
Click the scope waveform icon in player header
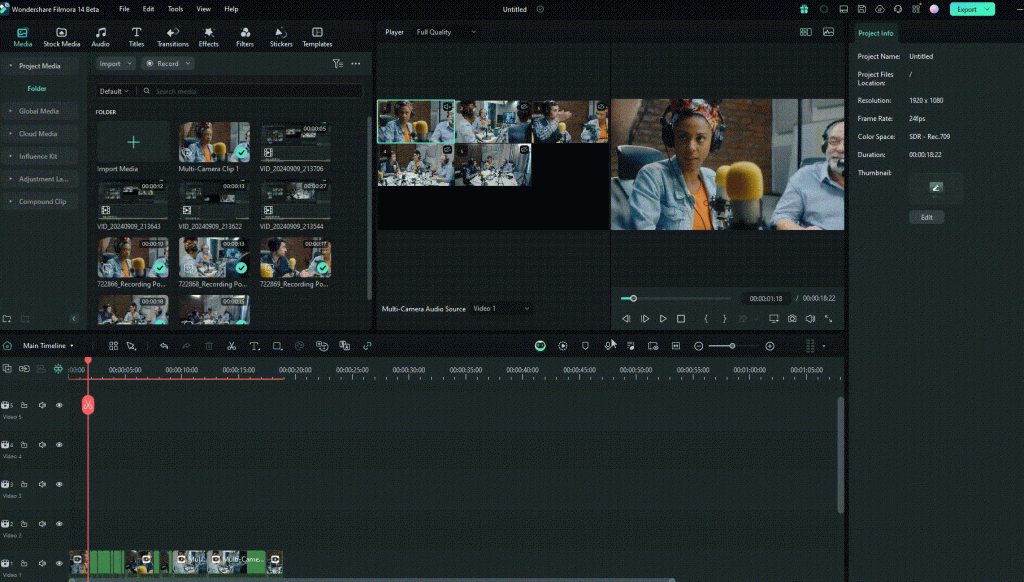pyautogui.click(x=828, y=32)
